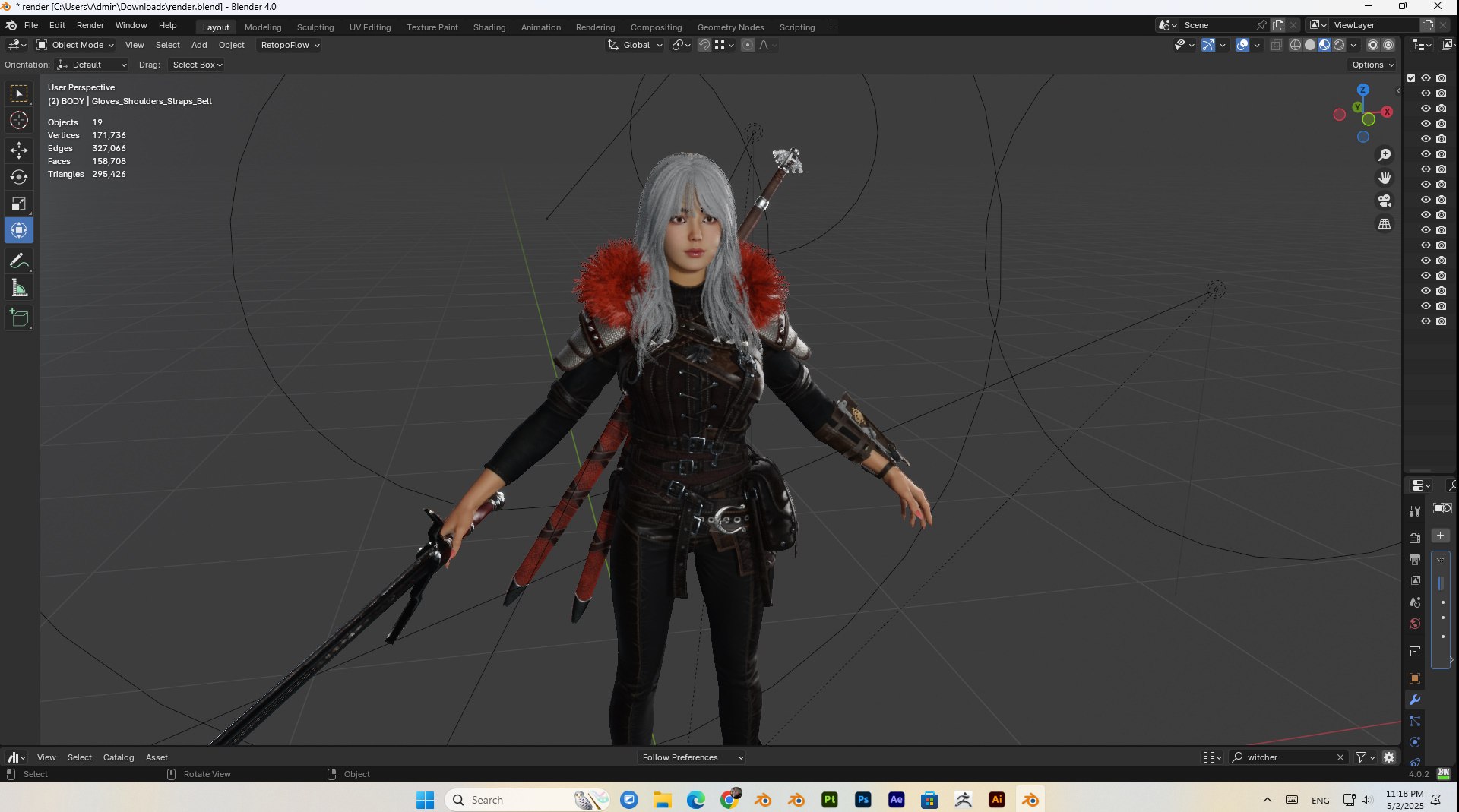Uncheck the collection checkbox in the outliner

[1411, 78]
